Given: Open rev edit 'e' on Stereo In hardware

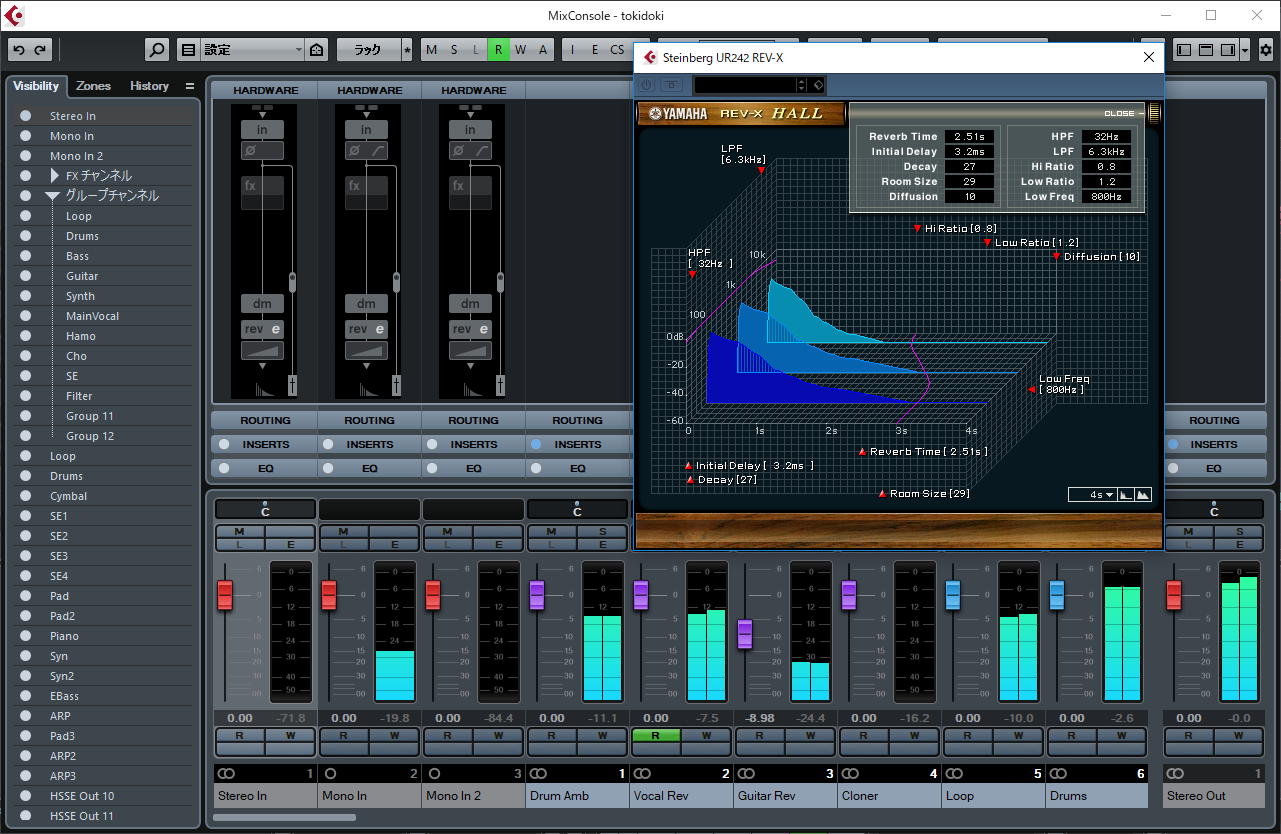Looking at the screenshot, I should point(276,329).
